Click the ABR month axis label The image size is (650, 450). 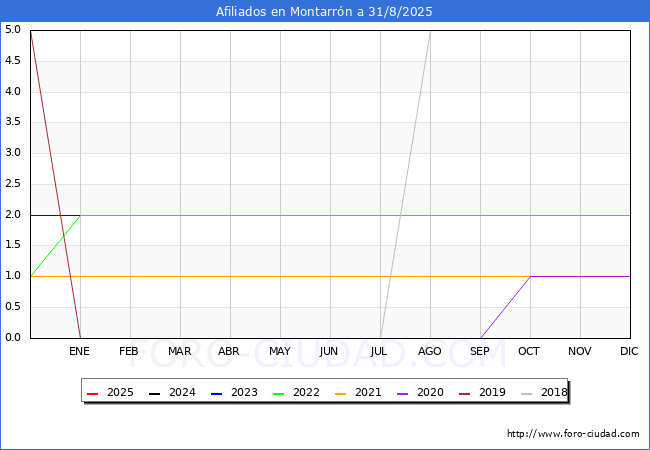point(229,351)
